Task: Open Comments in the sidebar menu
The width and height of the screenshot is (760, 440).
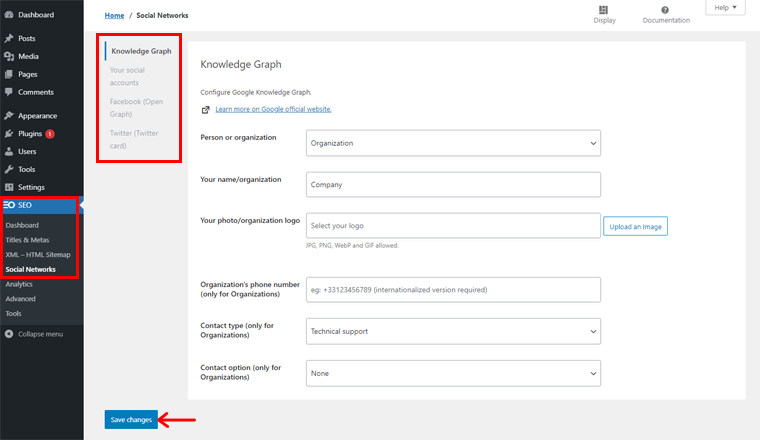Action: (36, 92)
